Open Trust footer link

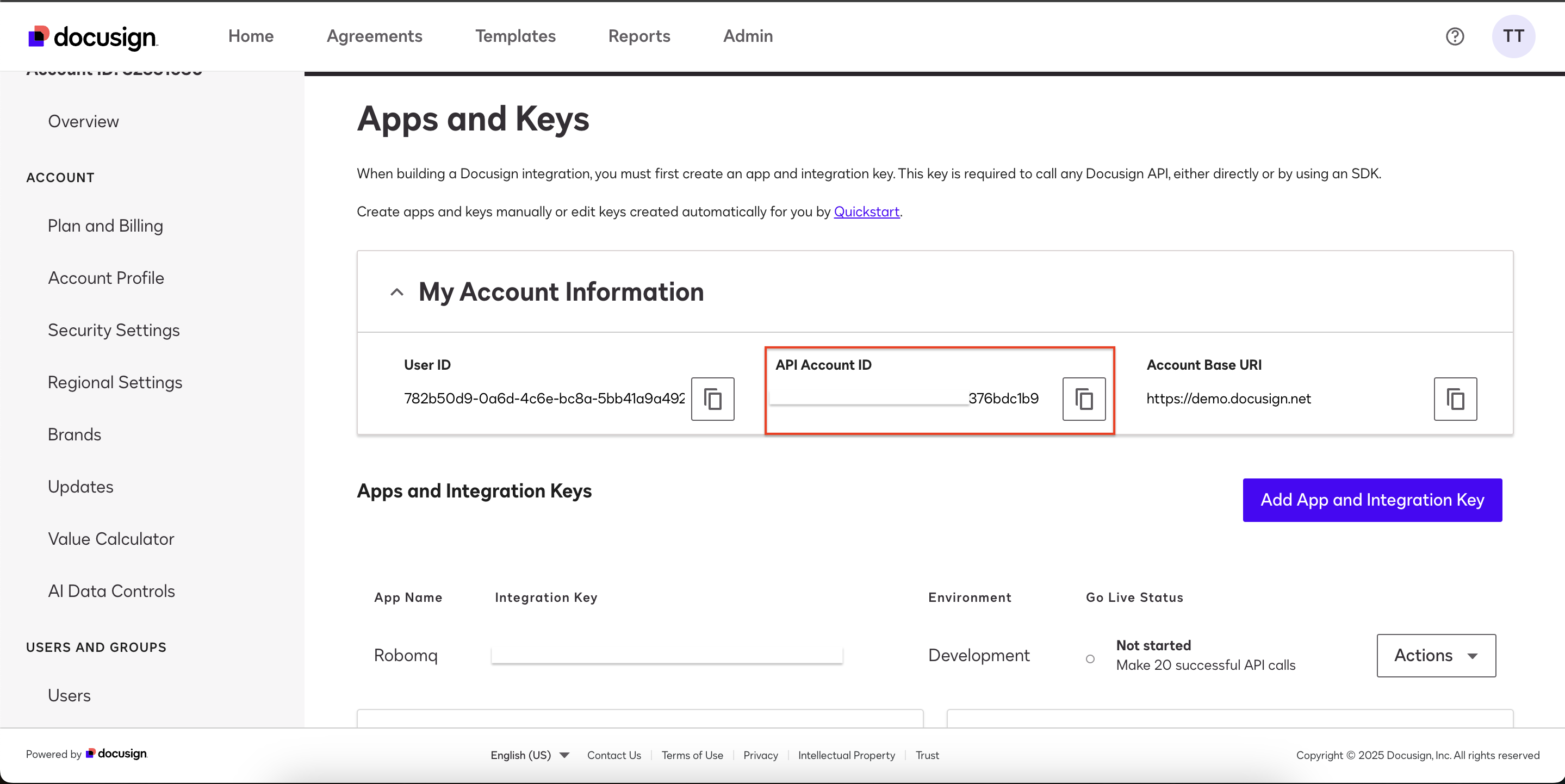[x=927, y=755]
